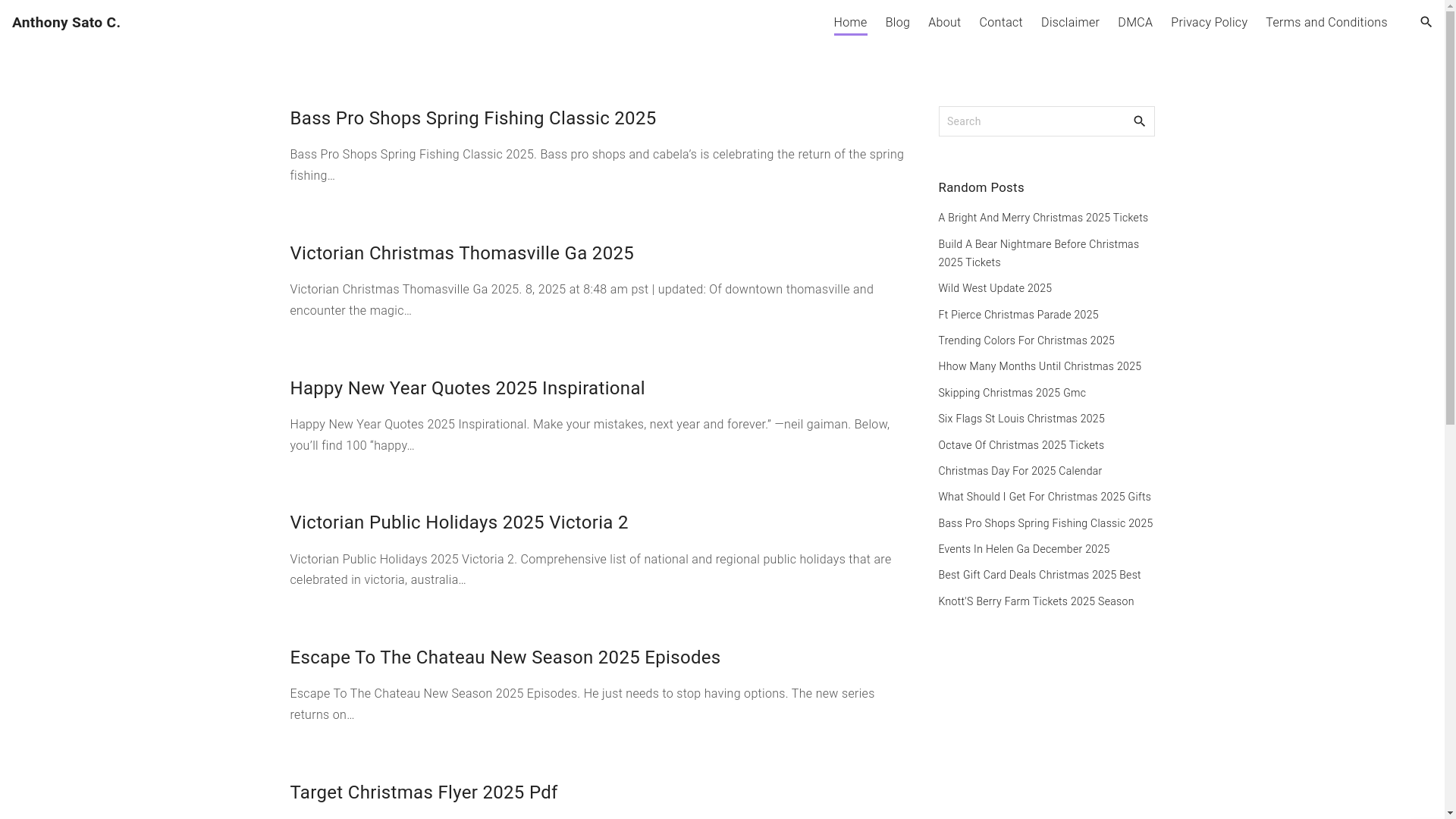Open post Escape To The Chateau New Season 2025 Episodes
Screen dimensions: 1456x819
tap(505, 657)
